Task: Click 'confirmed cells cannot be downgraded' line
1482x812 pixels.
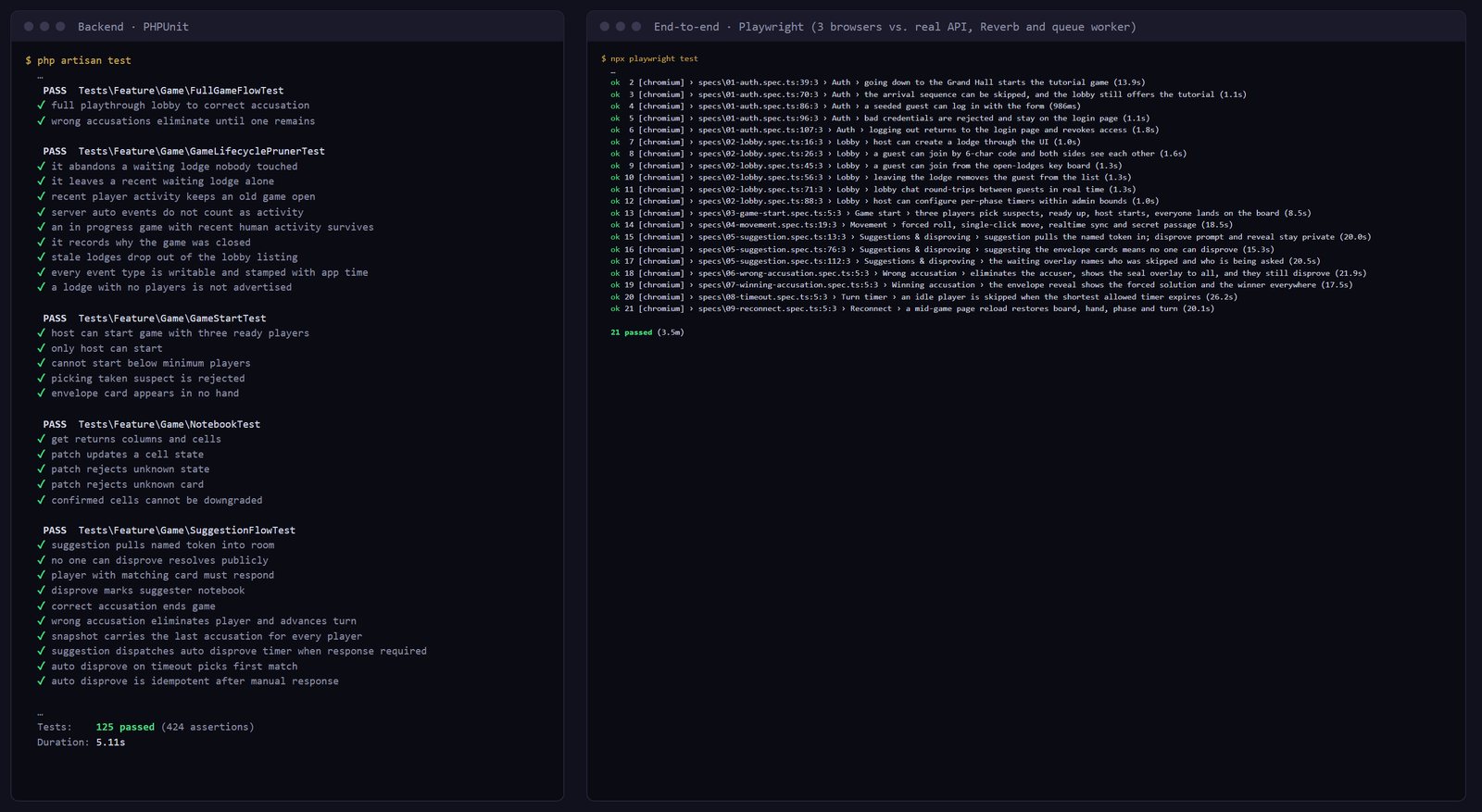Action: (157, 501)
